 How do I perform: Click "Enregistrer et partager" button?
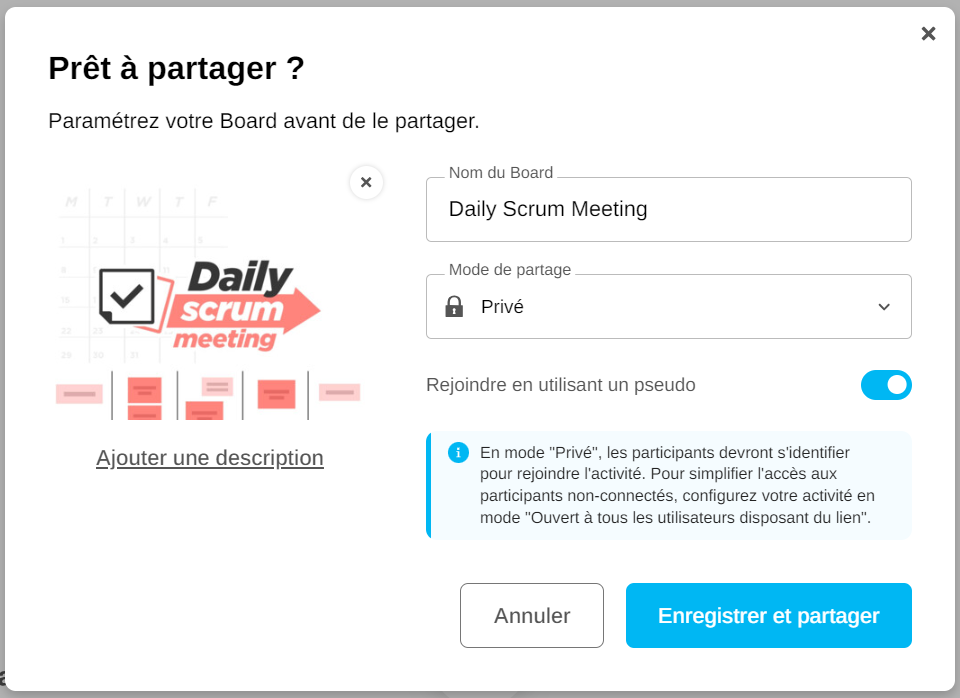pos(768,616)
